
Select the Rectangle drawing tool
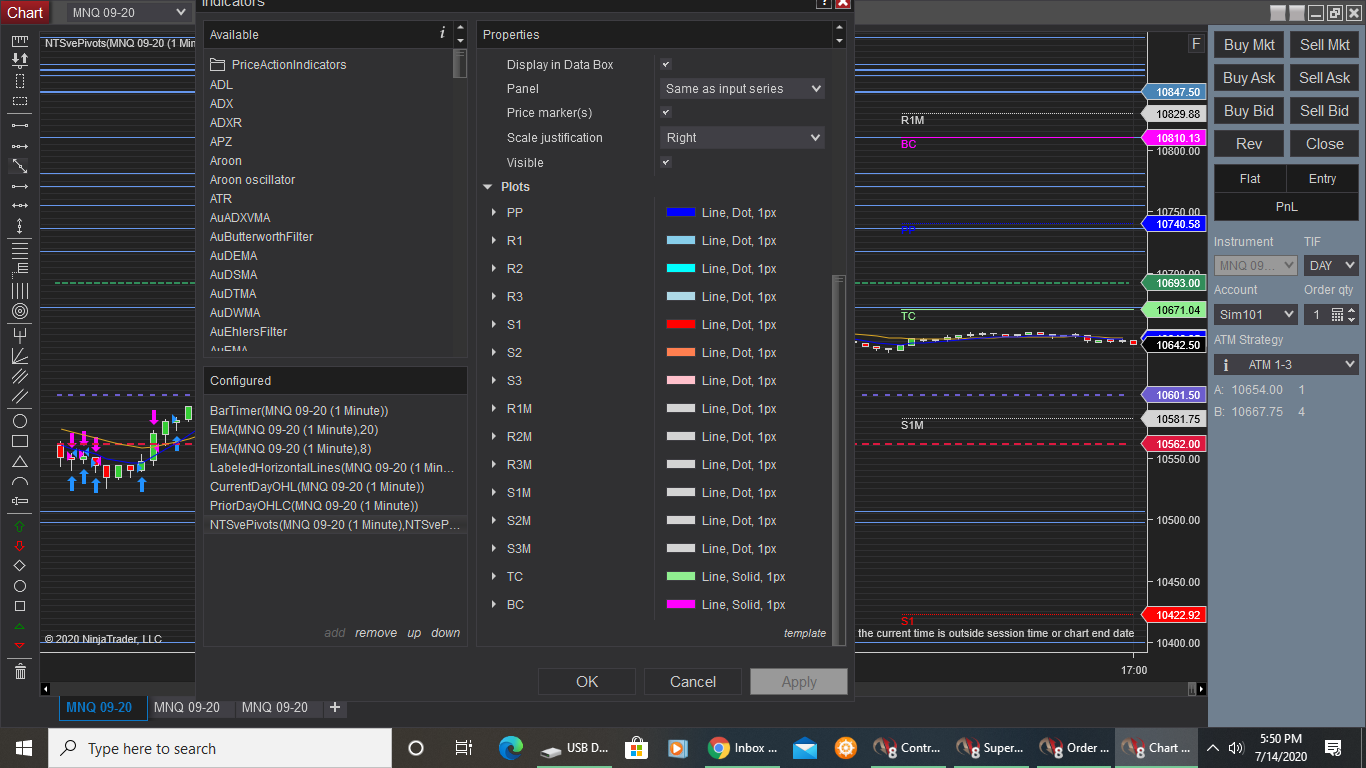coord(20,441)
